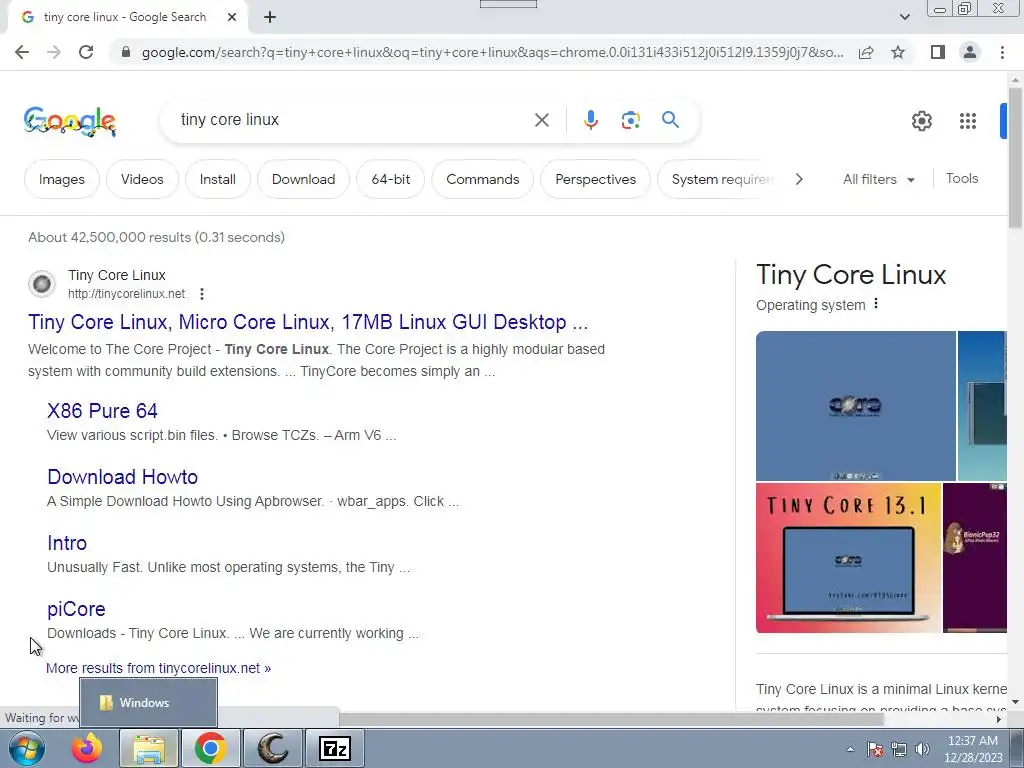Select the Commands filter chip

(483, 179)
